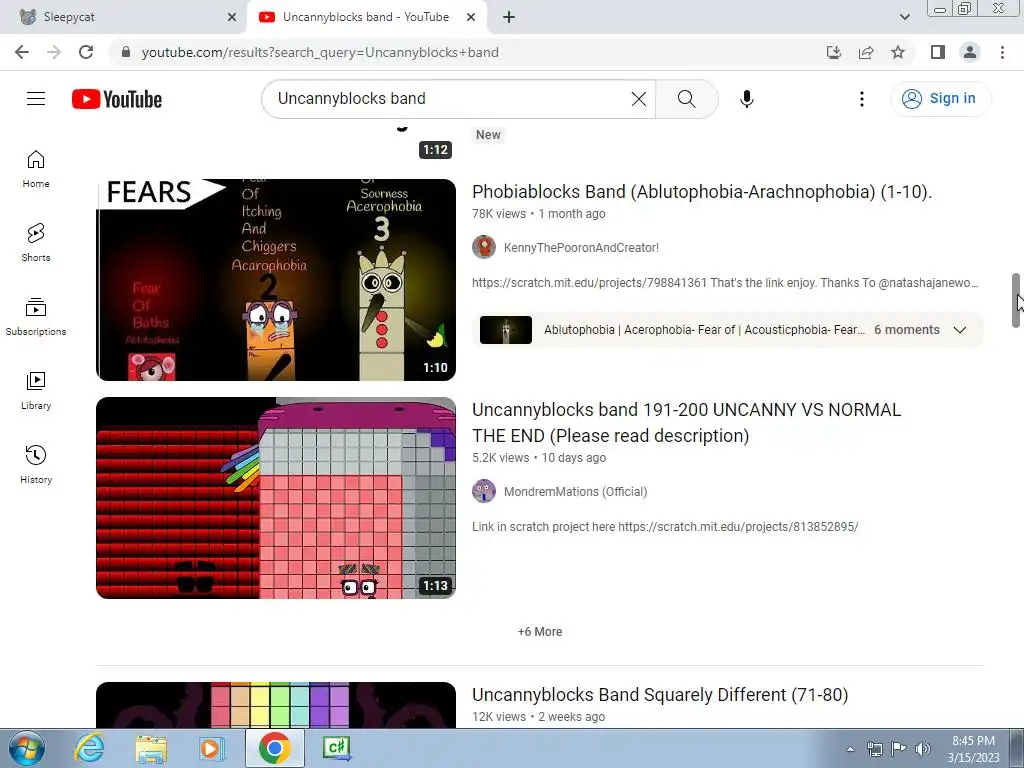Open the Chrome profile avatar

tap(970, 52)
